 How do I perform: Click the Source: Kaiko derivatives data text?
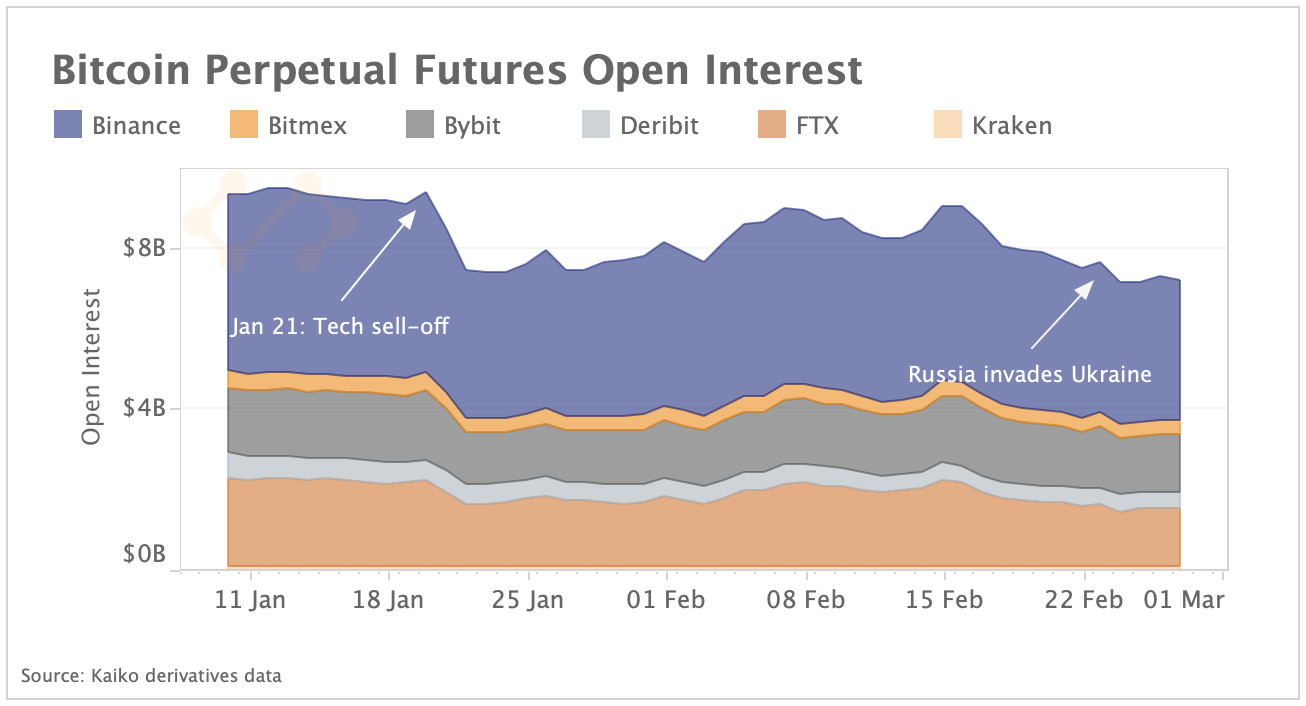[x=151, y=676]
